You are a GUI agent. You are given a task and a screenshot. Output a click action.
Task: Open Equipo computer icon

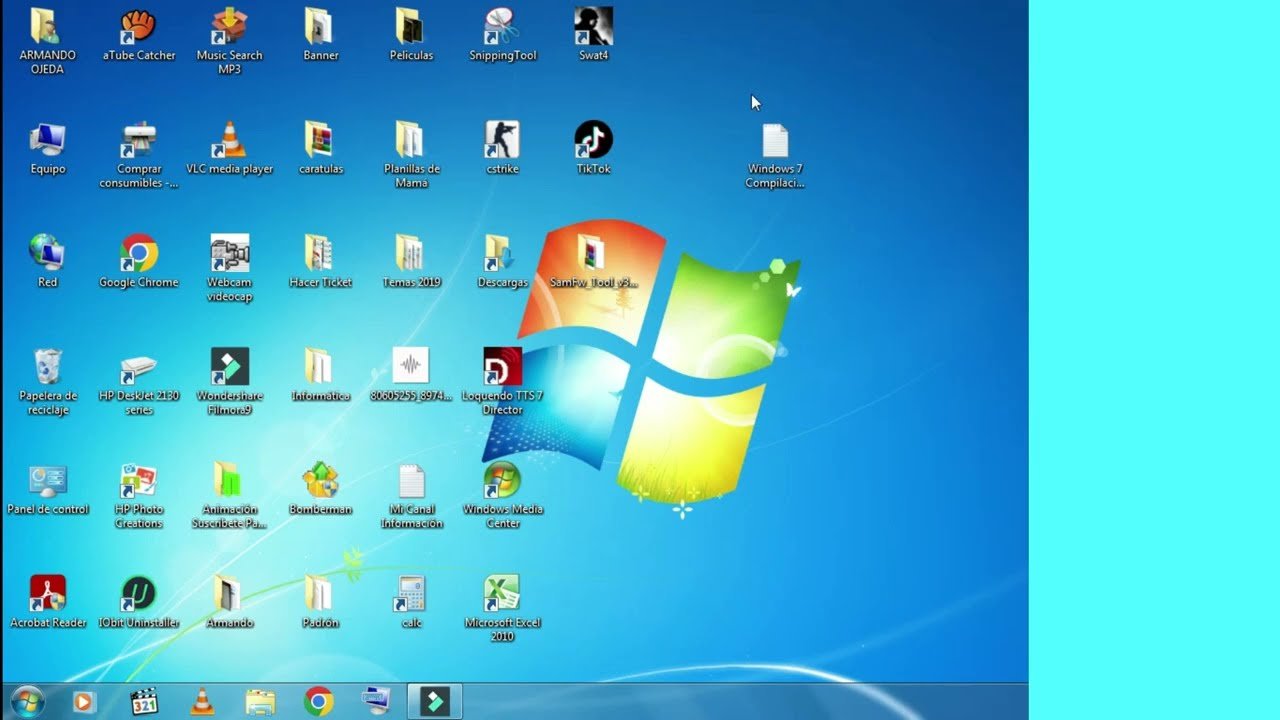(47, 148)
